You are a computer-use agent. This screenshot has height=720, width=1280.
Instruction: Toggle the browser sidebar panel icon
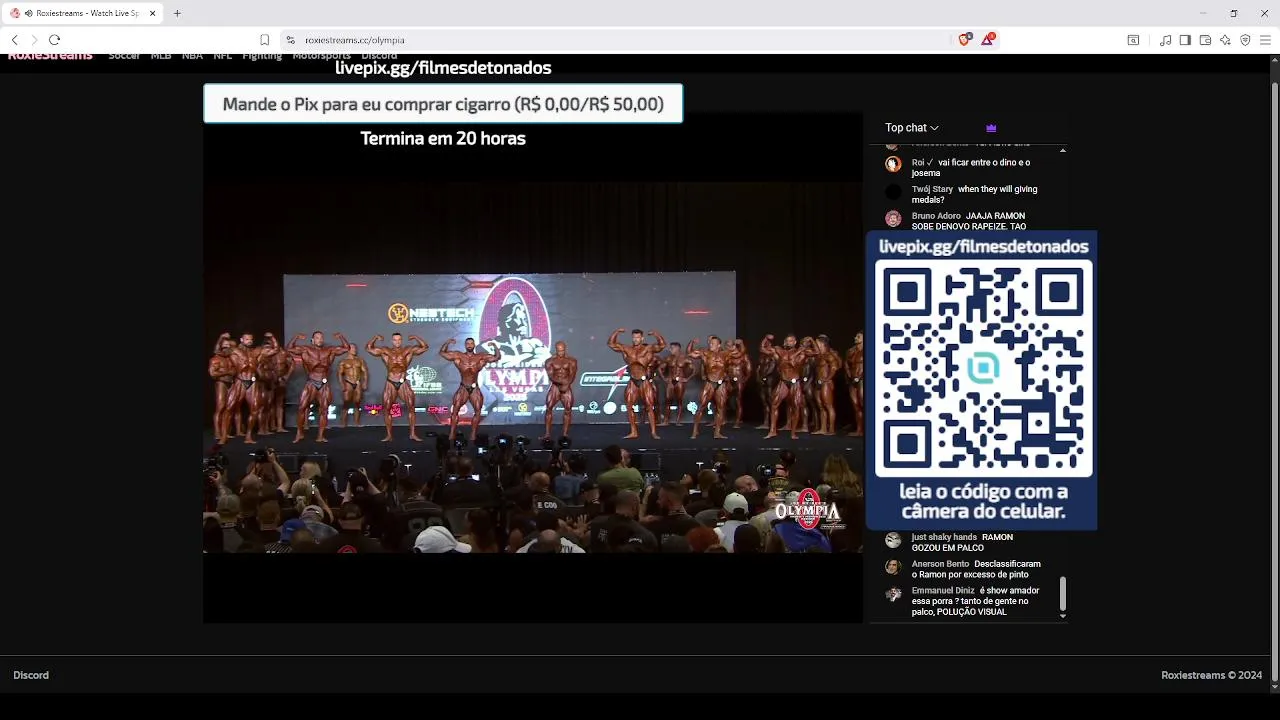click(1185, 40)
